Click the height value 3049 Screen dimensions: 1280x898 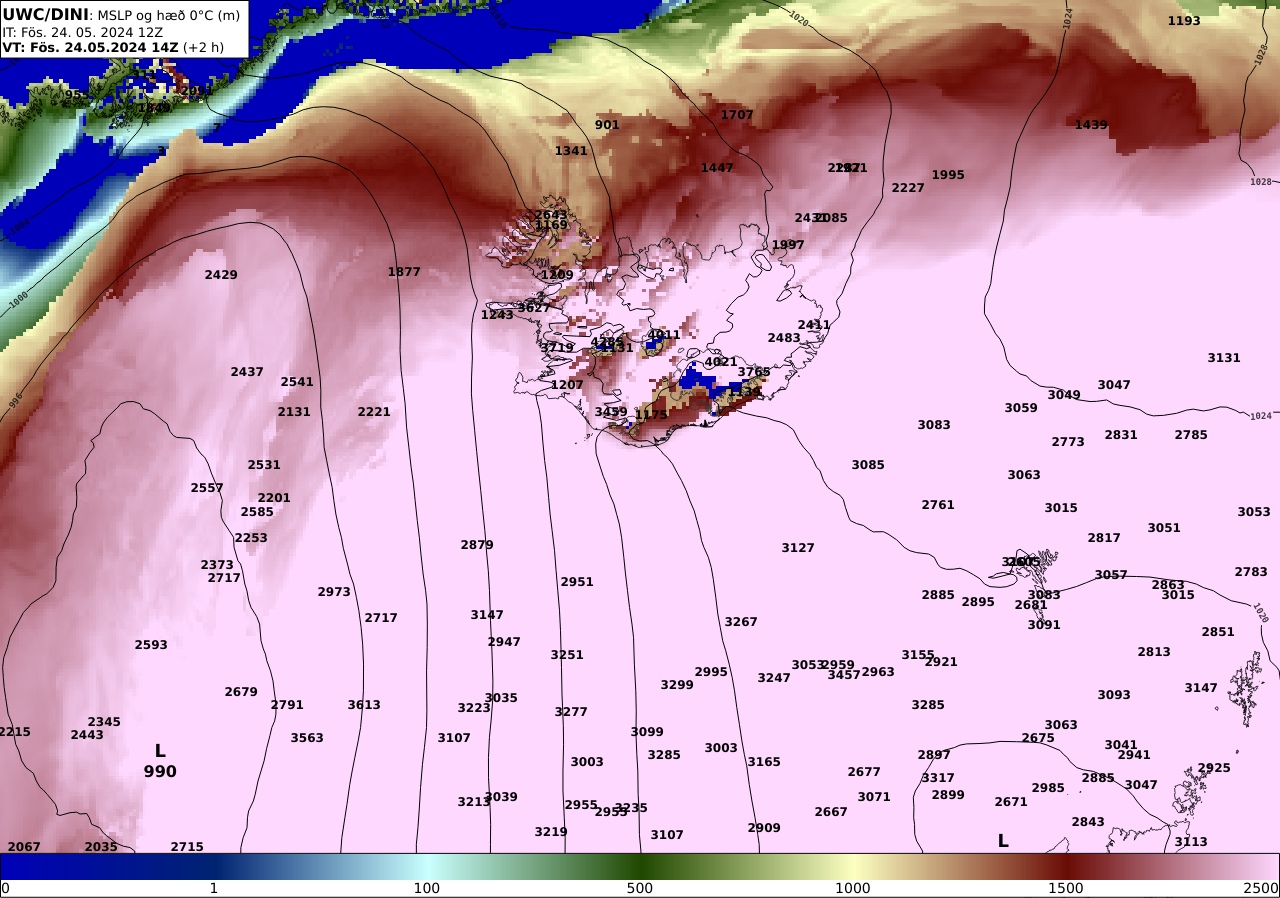click(1064, 395)
